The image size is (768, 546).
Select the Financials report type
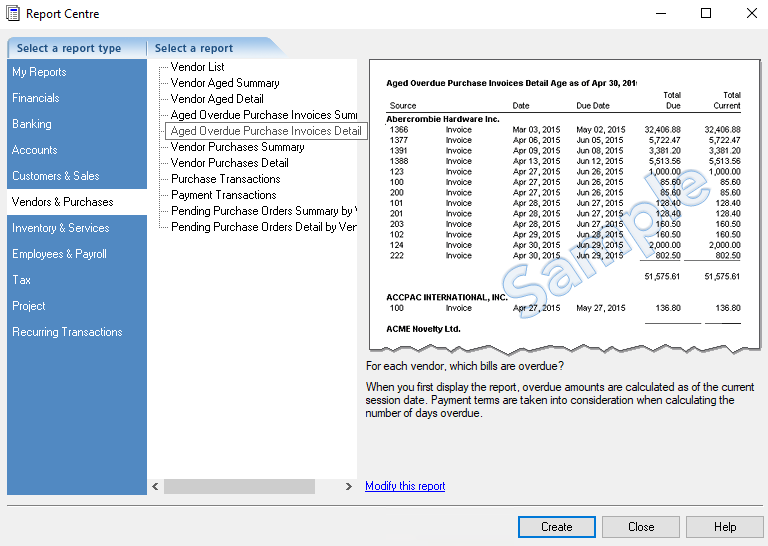(36, 98)
